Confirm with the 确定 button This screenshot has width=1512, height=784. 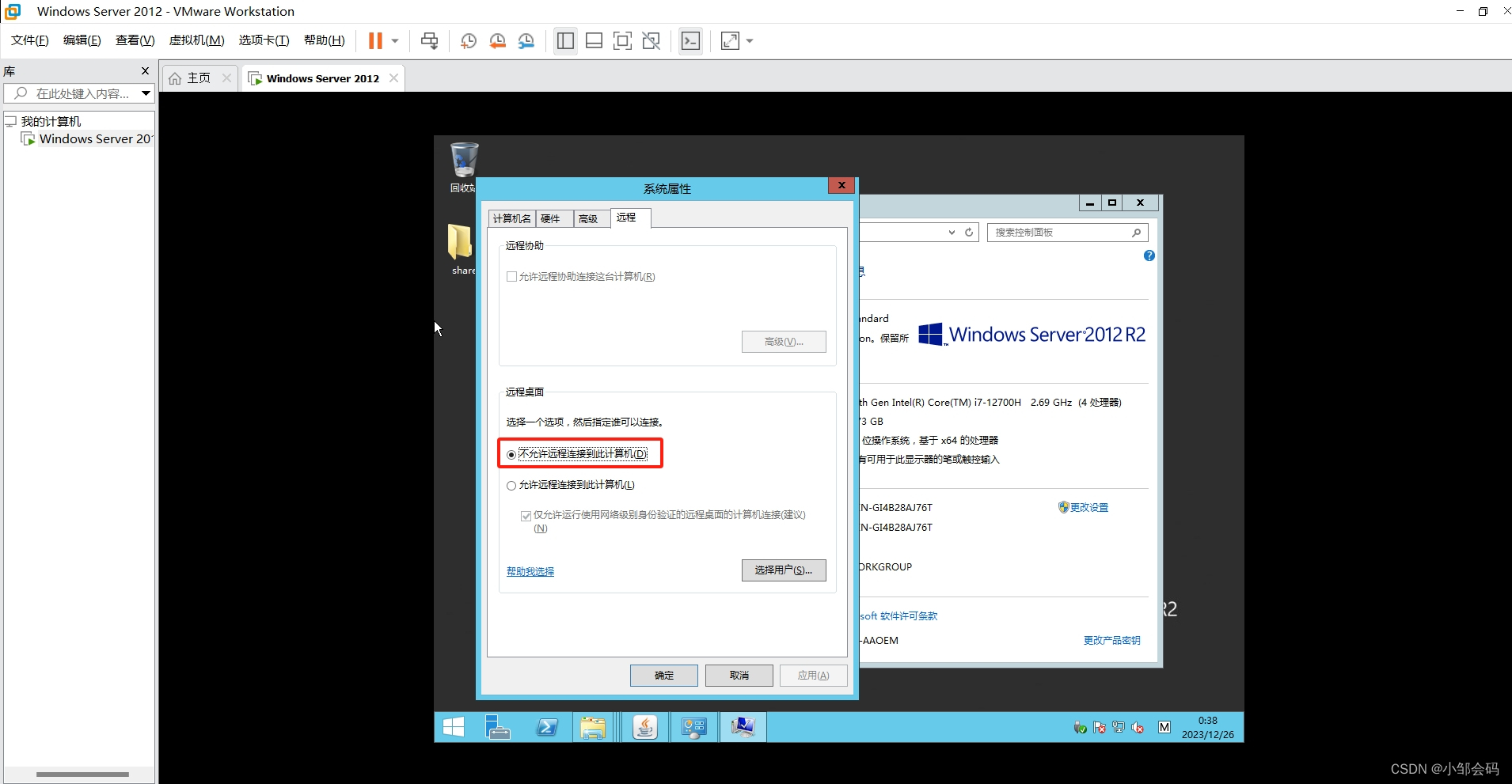[x=664, y=676]
